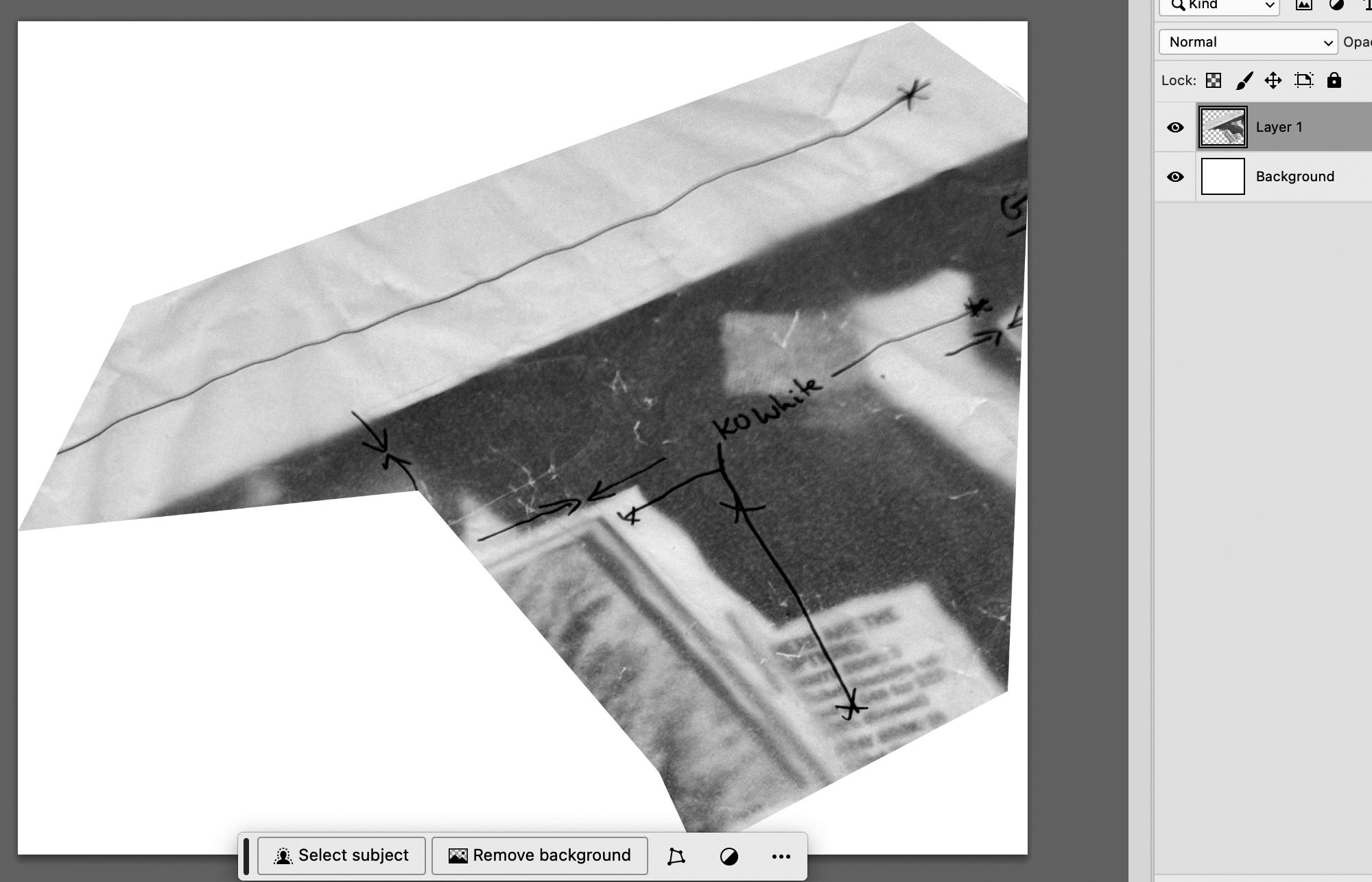
Task: Open the Normal blend mode dropdown
Action: pos(1248,42)
